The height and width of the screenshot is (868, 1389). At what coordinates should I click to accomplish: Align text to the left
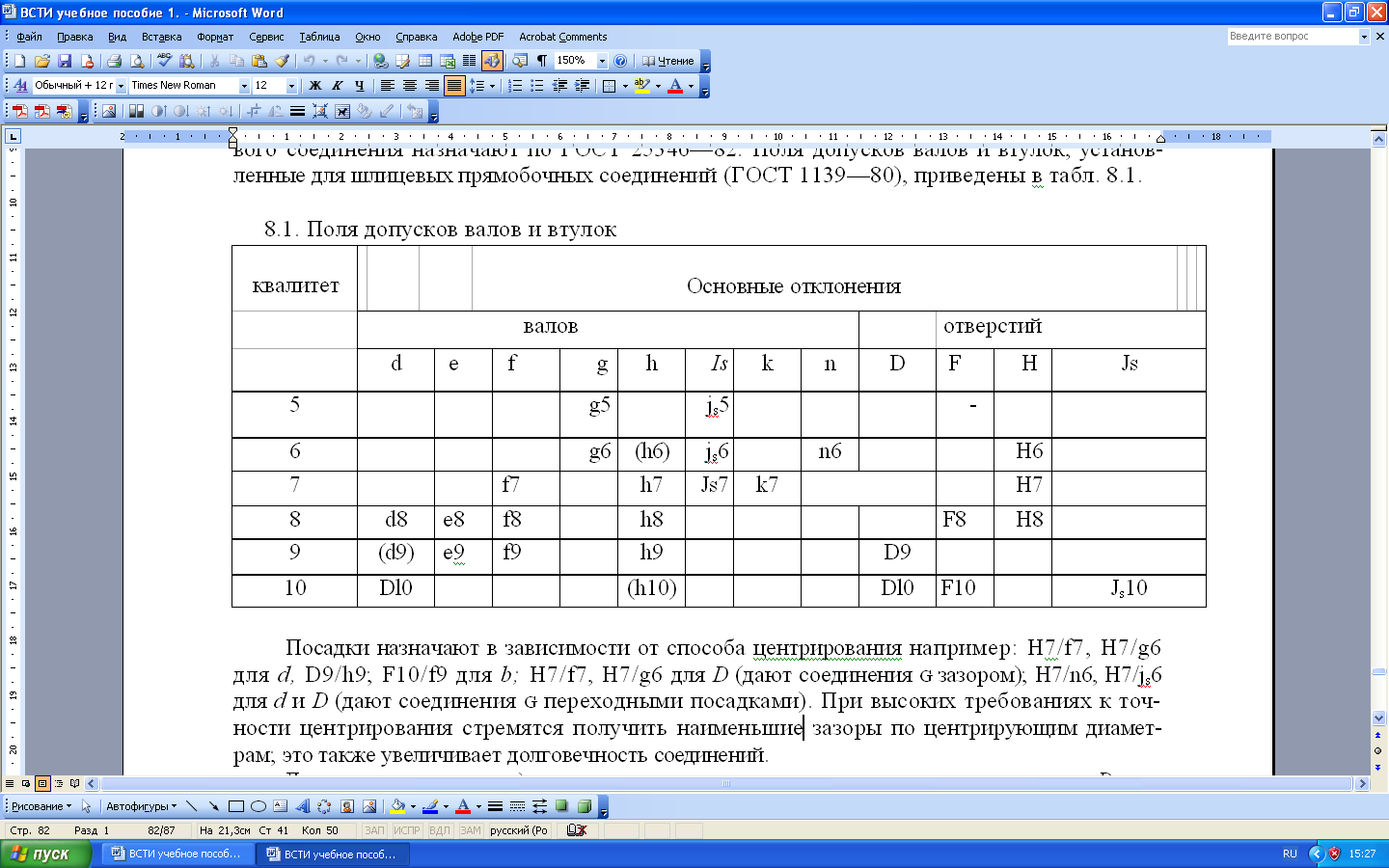click(387, 86)
